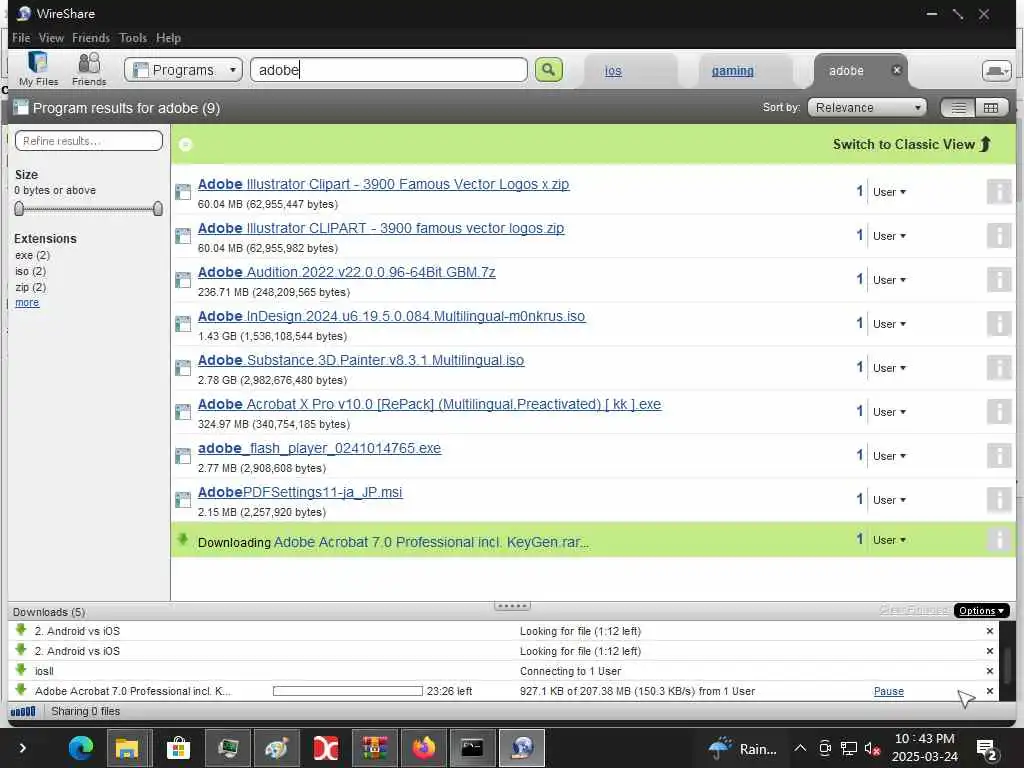
Task: Show more extensions filters
Action: (27, 302)
